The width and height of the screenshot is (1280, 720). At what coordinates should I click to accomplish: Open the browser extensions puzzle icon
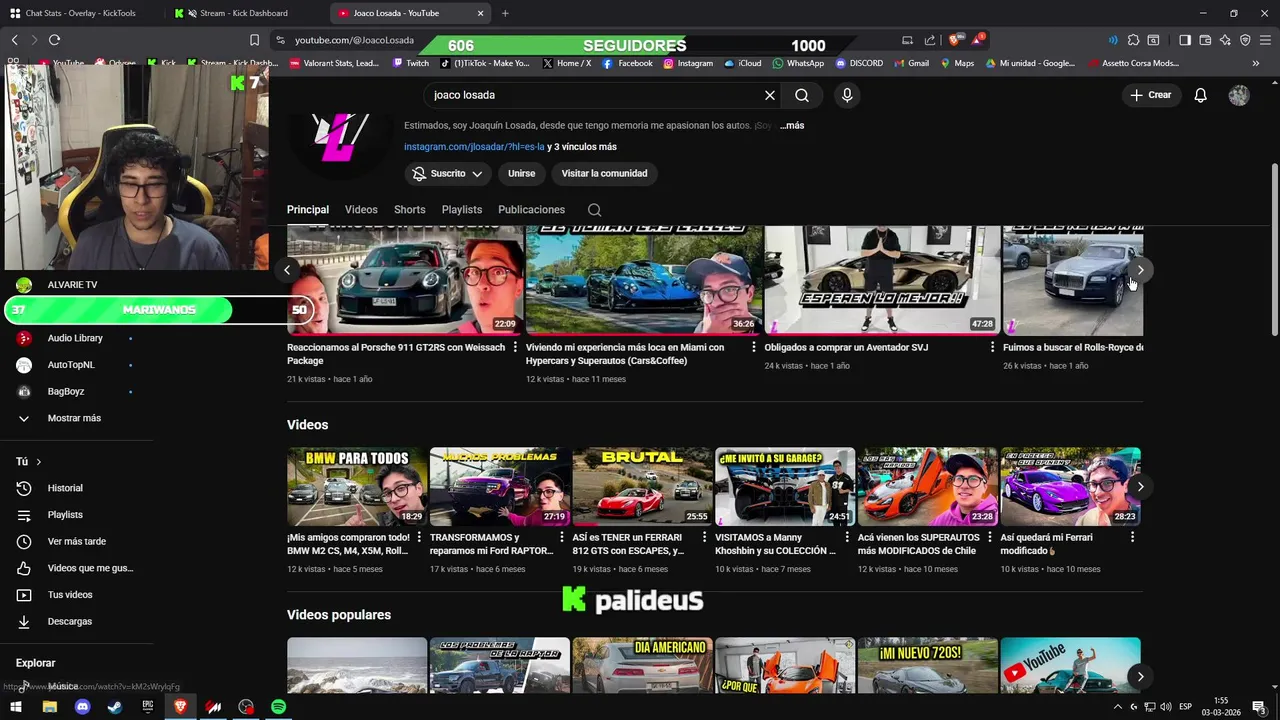1133,40
